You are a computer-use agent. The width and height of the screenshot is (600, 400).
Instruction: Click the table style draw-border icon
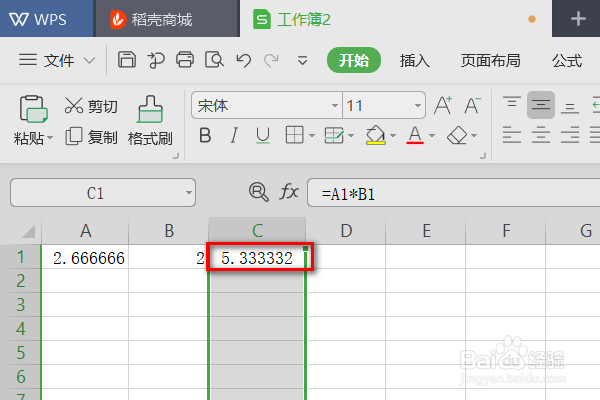334,135
